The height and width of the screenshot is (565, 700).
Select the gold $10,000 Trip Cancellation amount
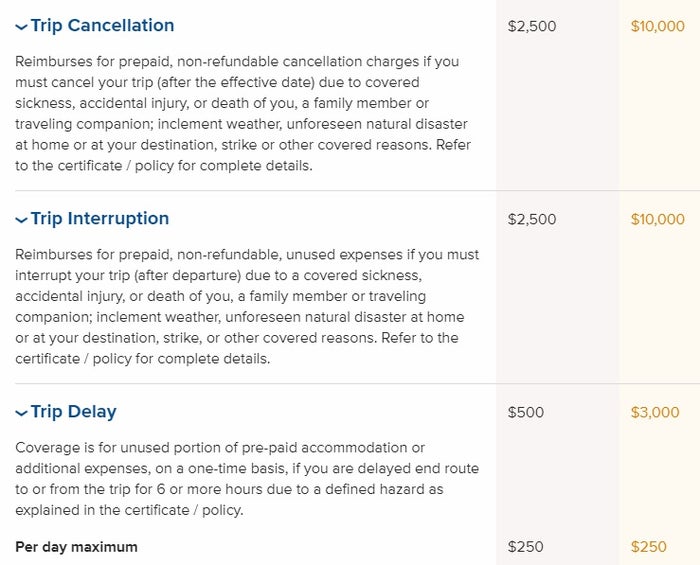tap(658, 26)
